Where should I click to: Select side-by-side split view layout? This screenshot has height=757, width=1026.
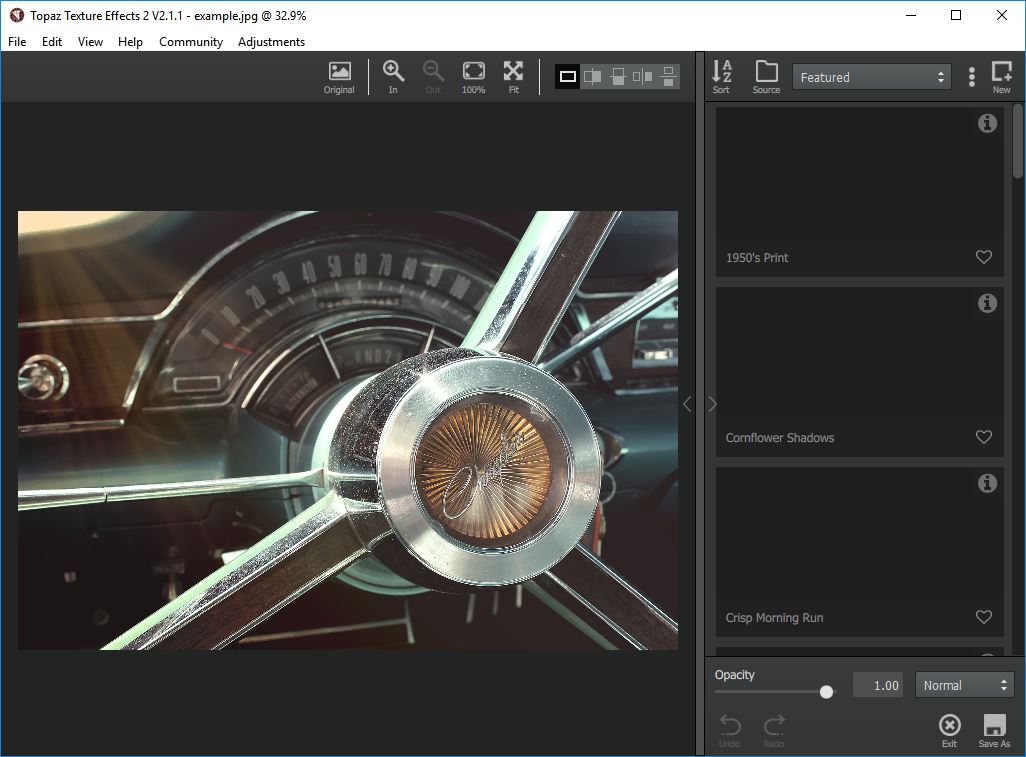click(x=592, y=77)
